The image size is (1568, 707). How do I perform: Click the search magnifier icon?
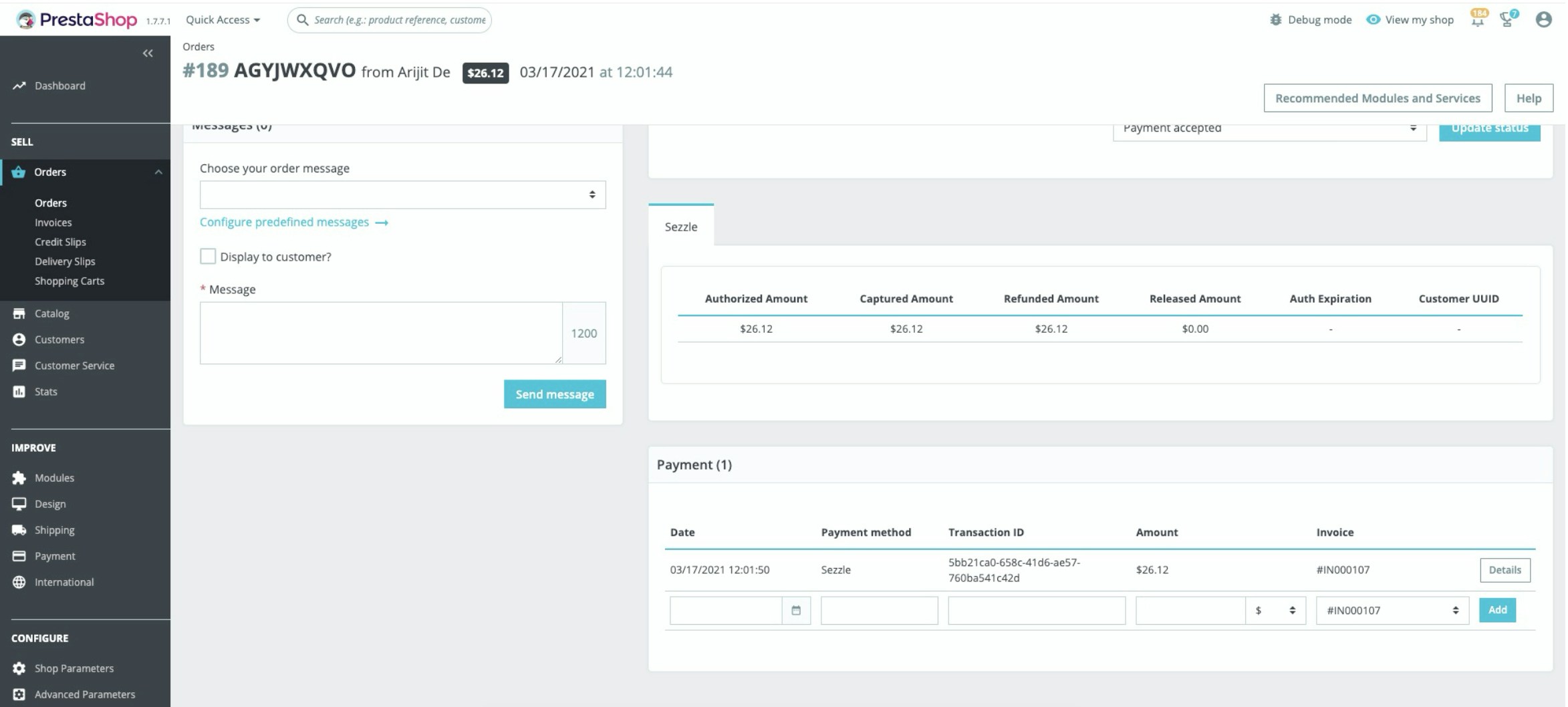302,20
